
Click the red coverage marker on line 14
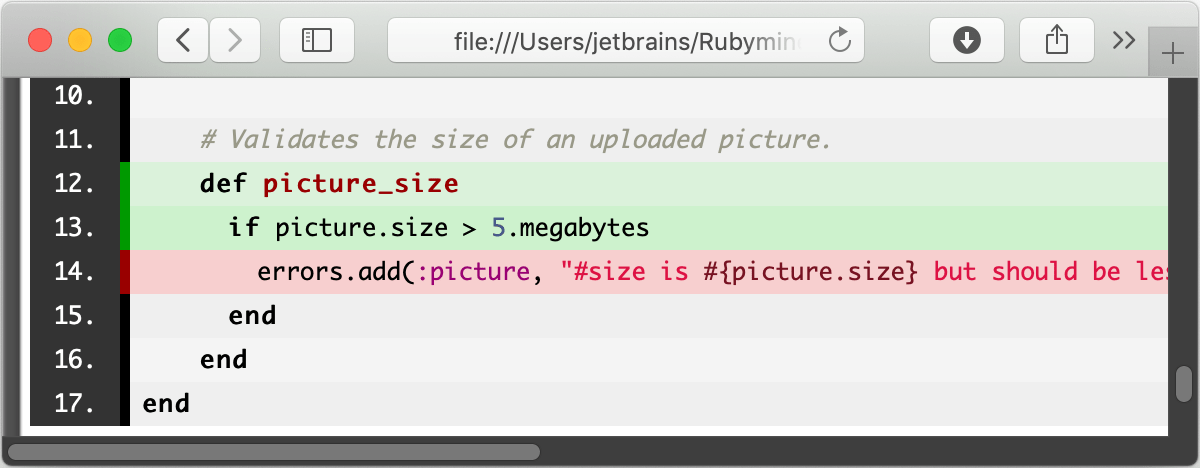click(x=124, y=272)
